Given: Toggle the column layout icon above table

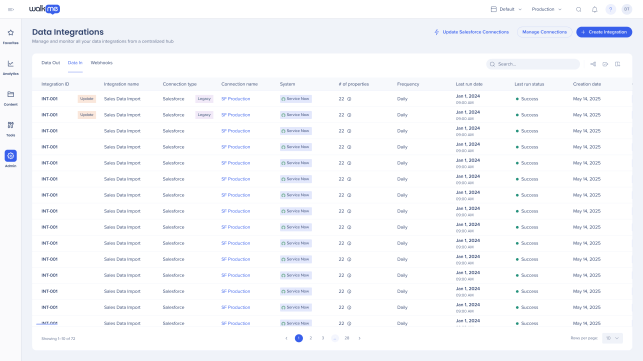Looking at the screenshot, I should [618, 64].
